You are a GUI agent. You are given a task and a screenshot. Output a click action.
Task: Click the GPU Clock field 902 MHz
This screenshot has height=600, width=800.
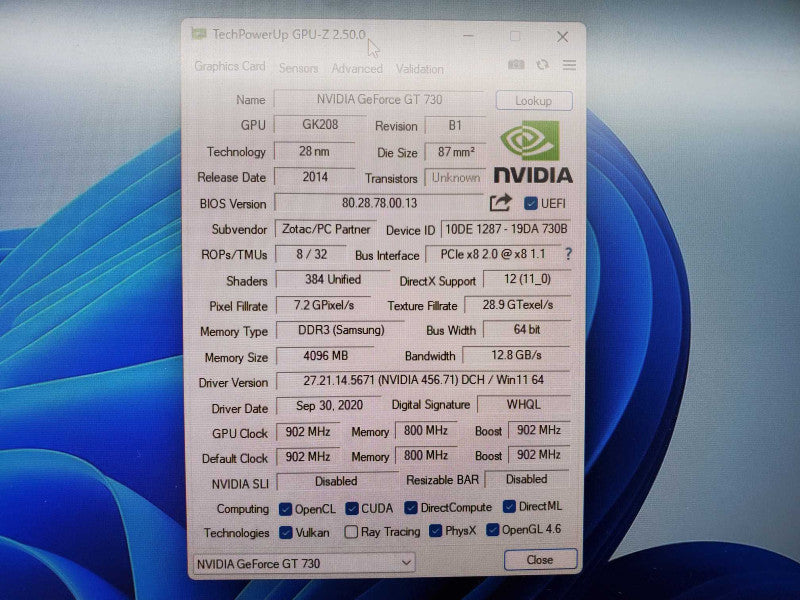[308, 432]
